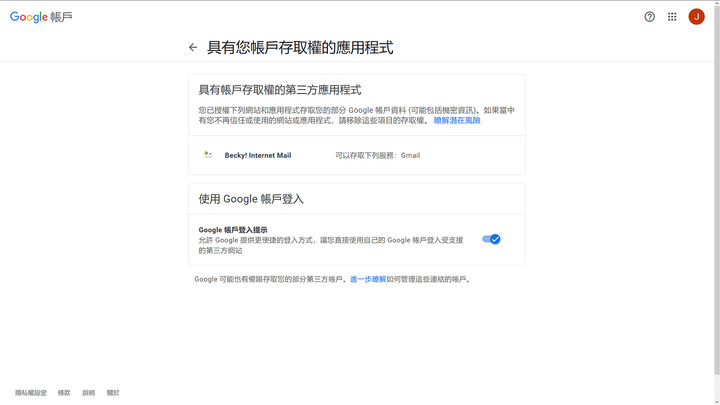The image size is (720, 405).
Task: Click the Becky! Internet Mail app icon
Action: coord(208,155)
